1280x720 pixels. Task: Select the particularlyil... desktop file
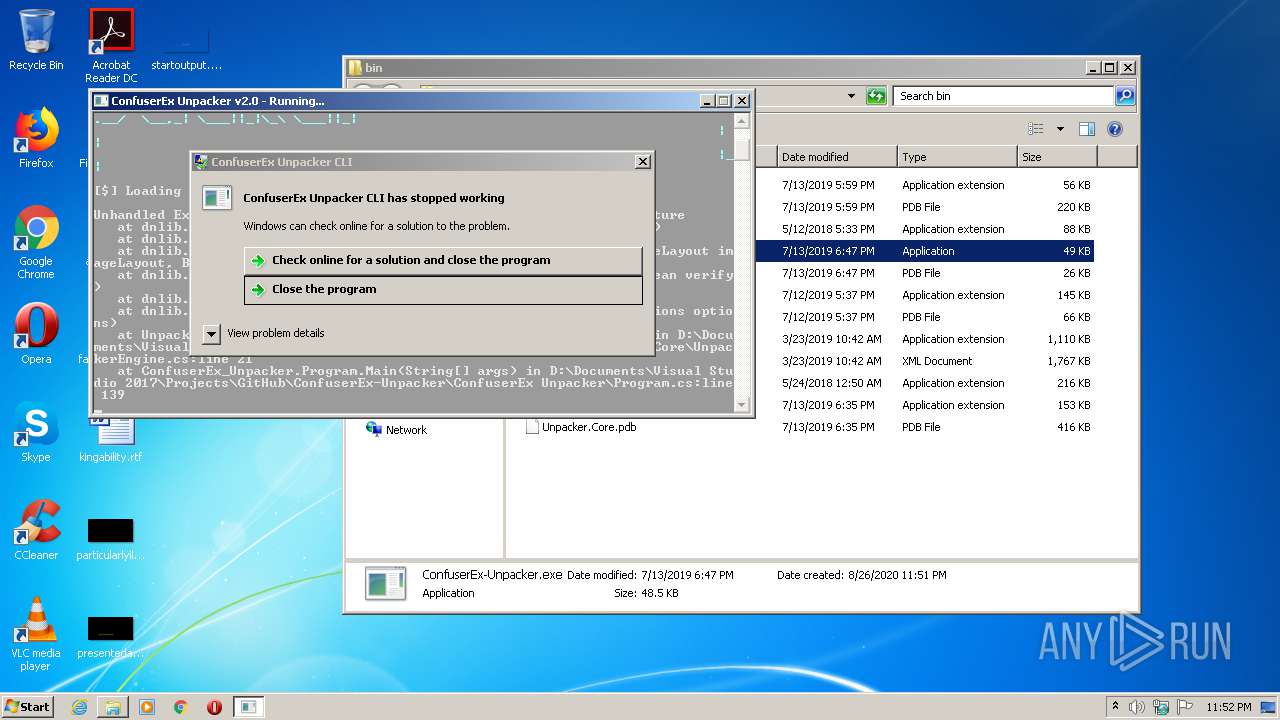[111, 538]
